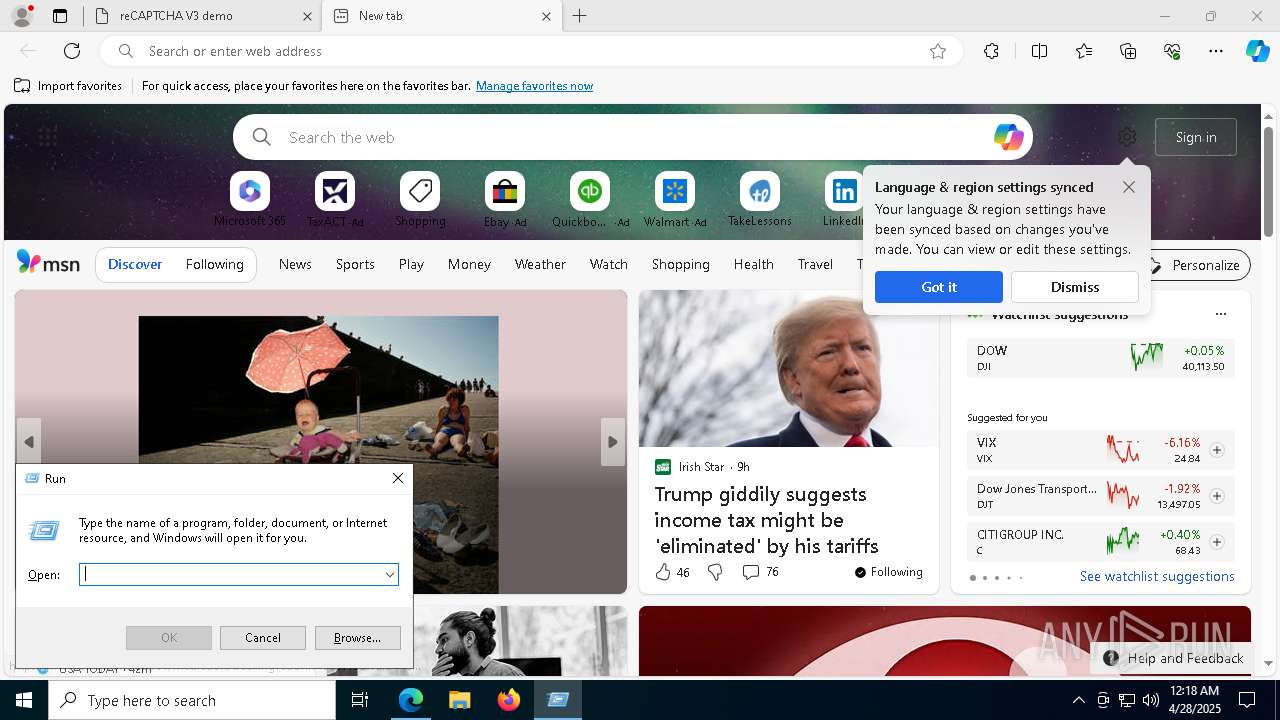The width and height of the screenshot is (1280, 720).
Task: Open See watchlist suggestions link
Action: [x=1157, y=576]
